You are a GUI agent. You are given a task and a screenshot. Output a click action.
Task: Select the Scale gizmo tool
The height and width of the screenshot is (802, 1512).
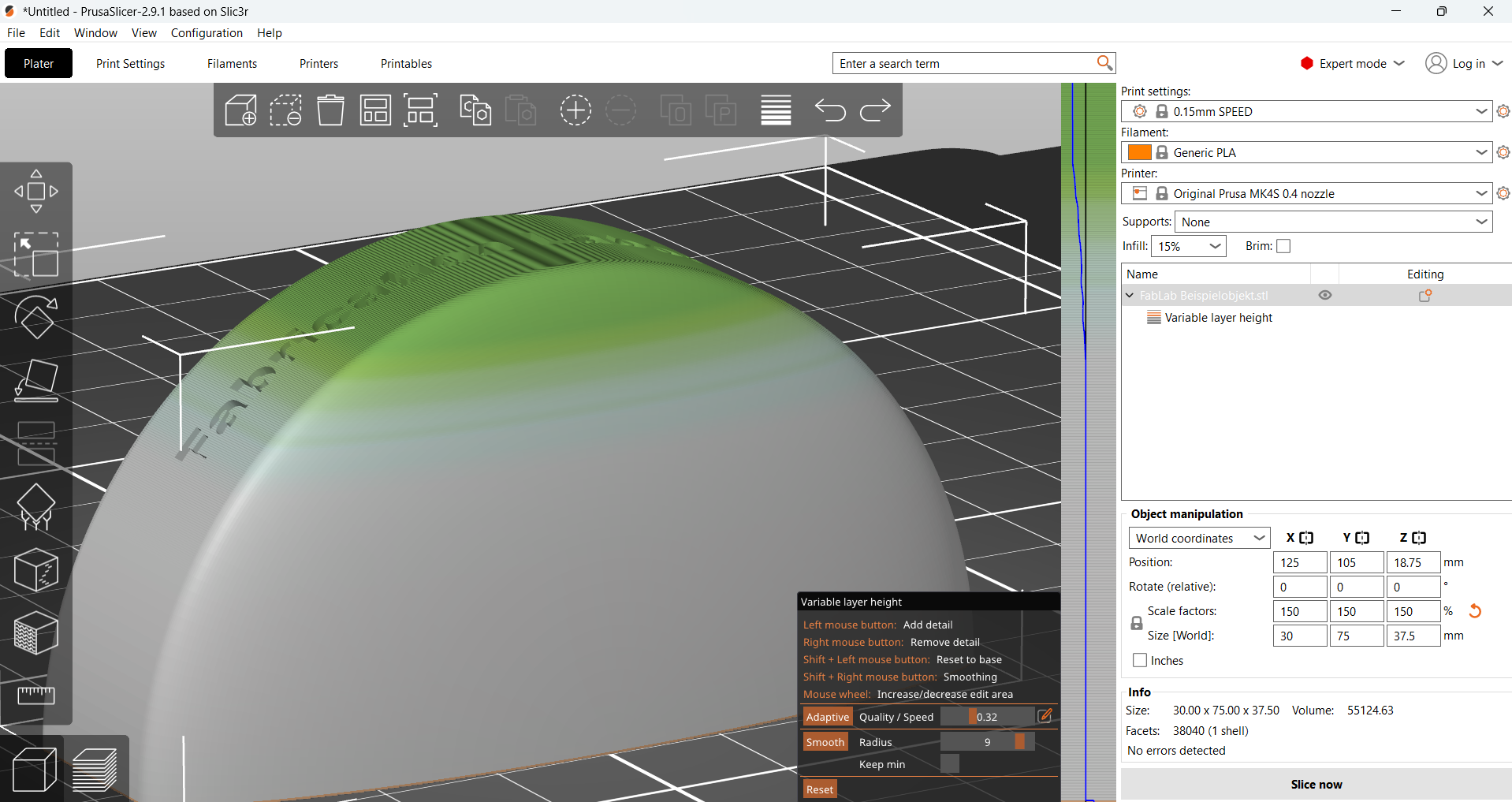36,255
